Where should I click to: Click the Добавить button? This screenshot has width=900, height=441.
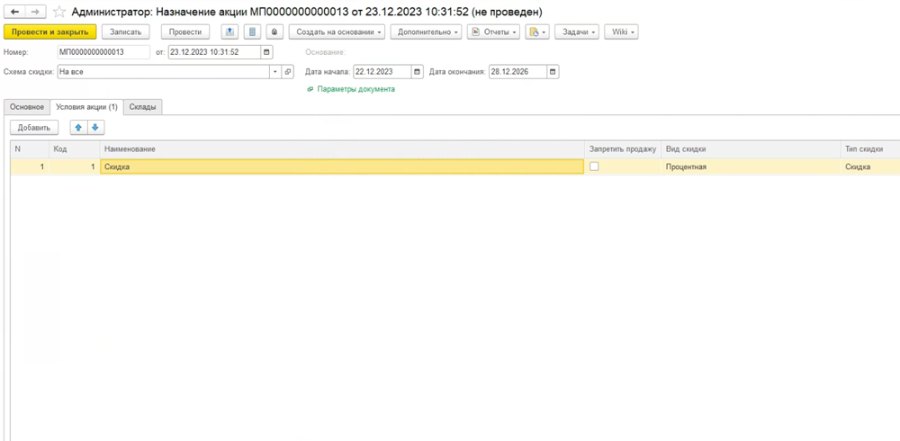tap(34, 127)
